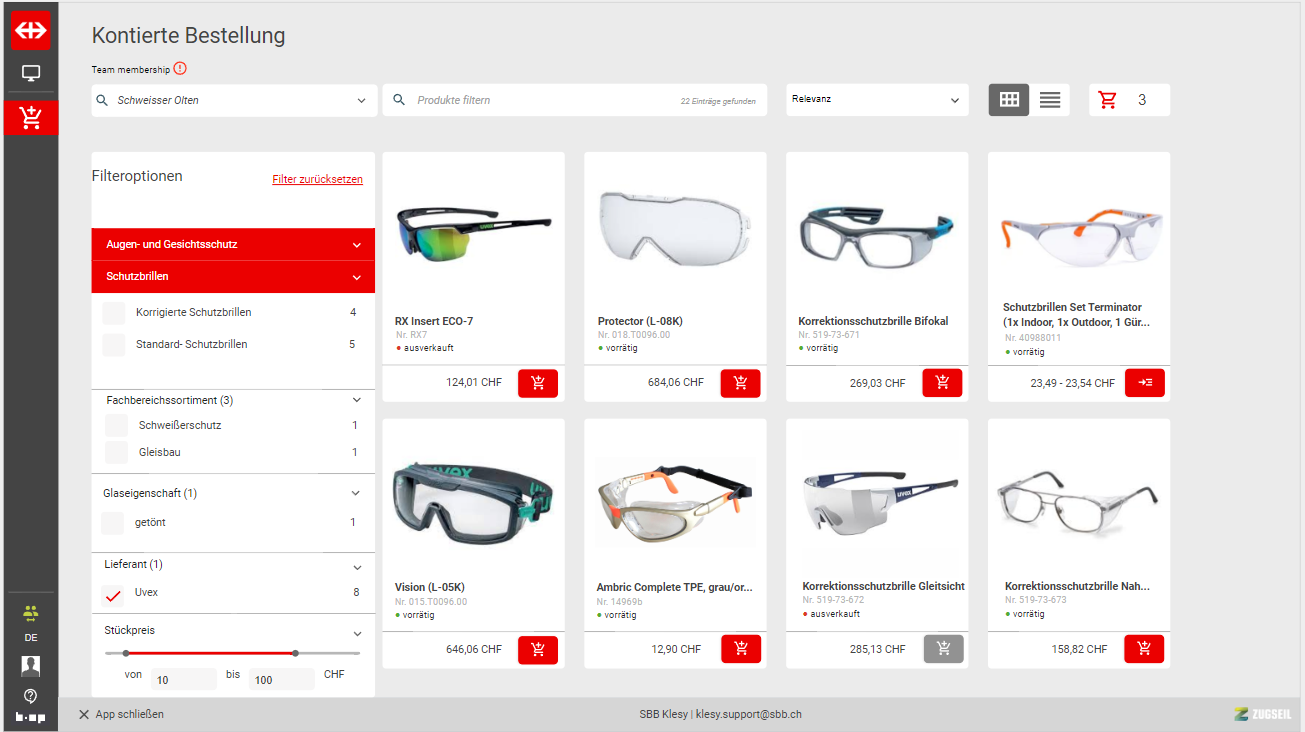Click Filter zurücksetzen link
This screenshot has height=732, width=1305.
[x=317, y=180]
